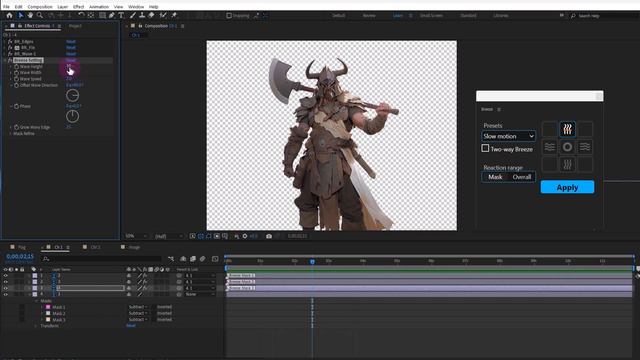
Task: Open the Animation menu
Action: click(x=99, y=7)
